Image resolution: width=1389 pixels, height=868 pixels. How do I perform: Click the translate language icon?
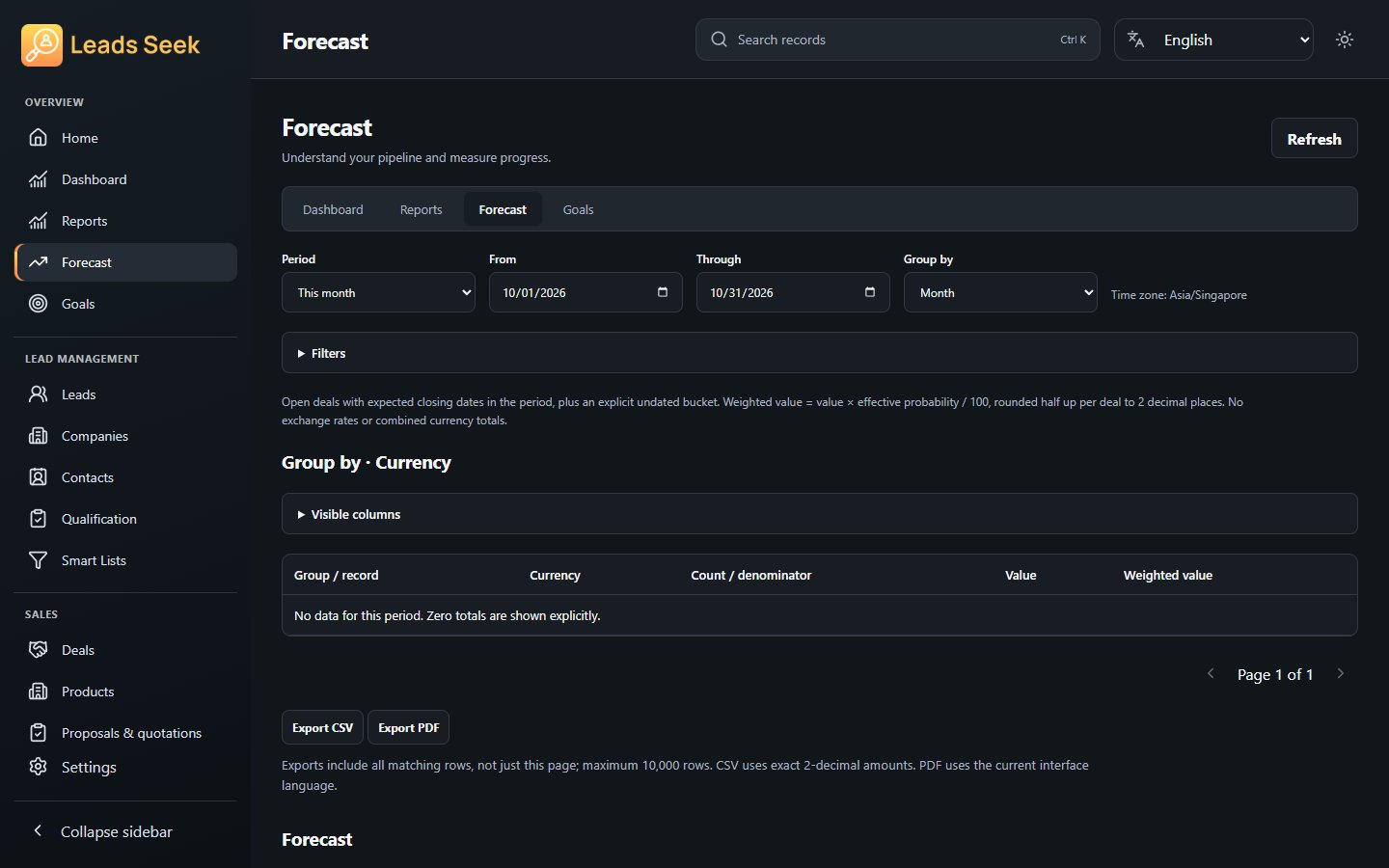coord(1136,40)
